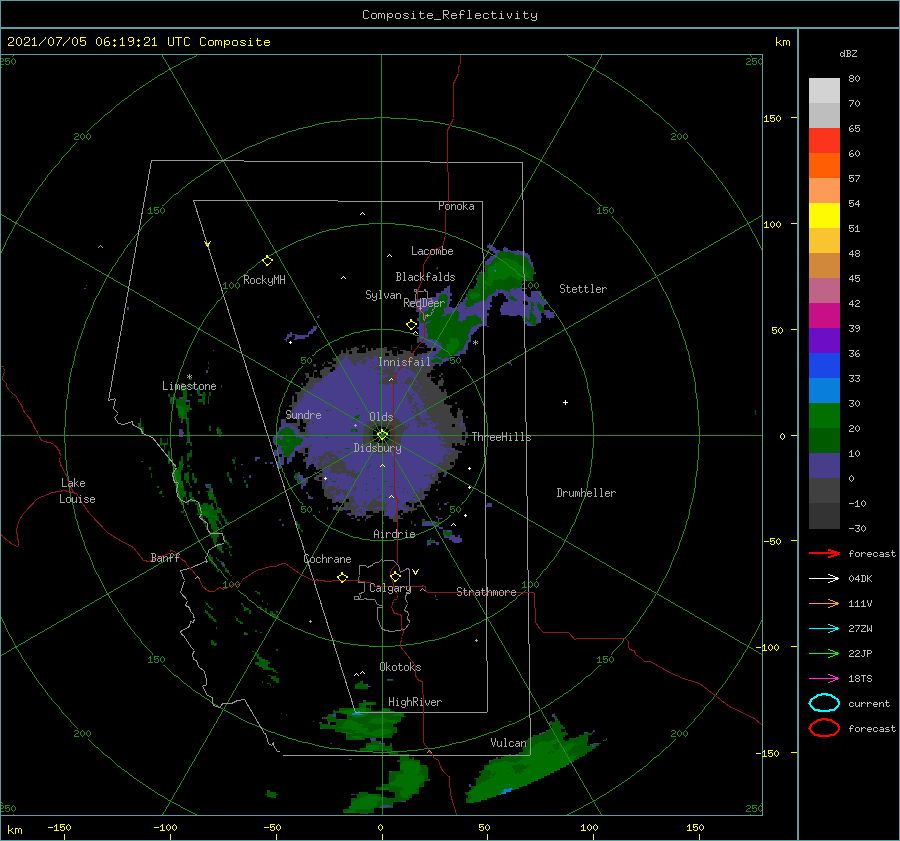Click the Vulcan label
The height and width of the screenshot is (841, 900).
click(x=508, y=743)
